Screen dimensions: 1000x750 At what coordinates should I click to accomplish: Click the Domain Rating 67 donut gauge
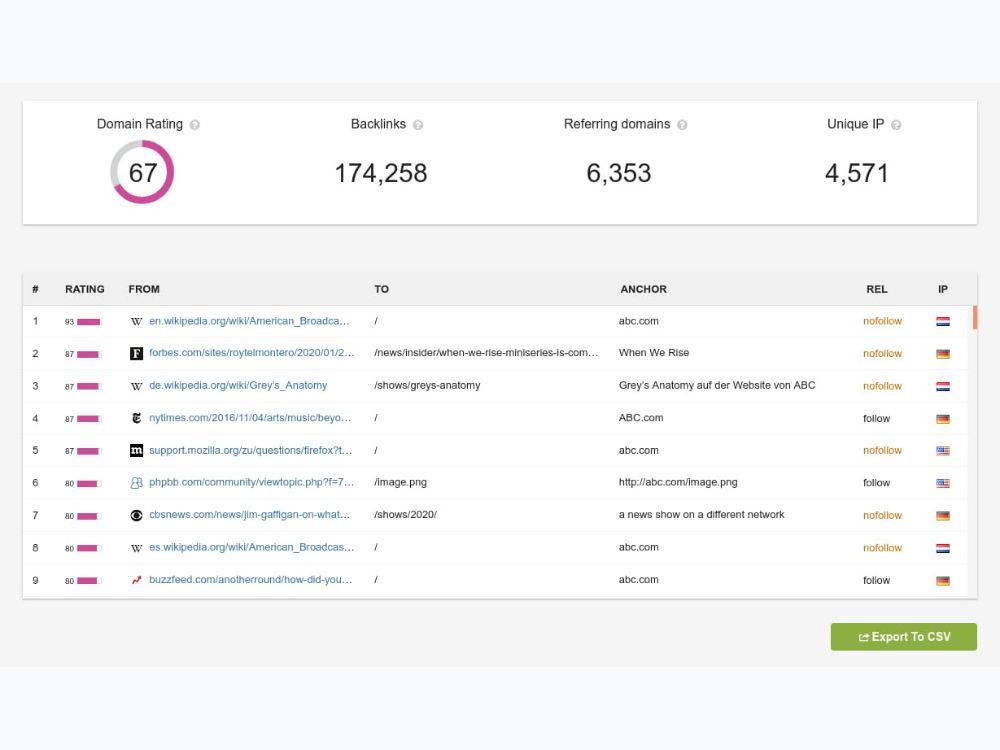tap(142, 172)
